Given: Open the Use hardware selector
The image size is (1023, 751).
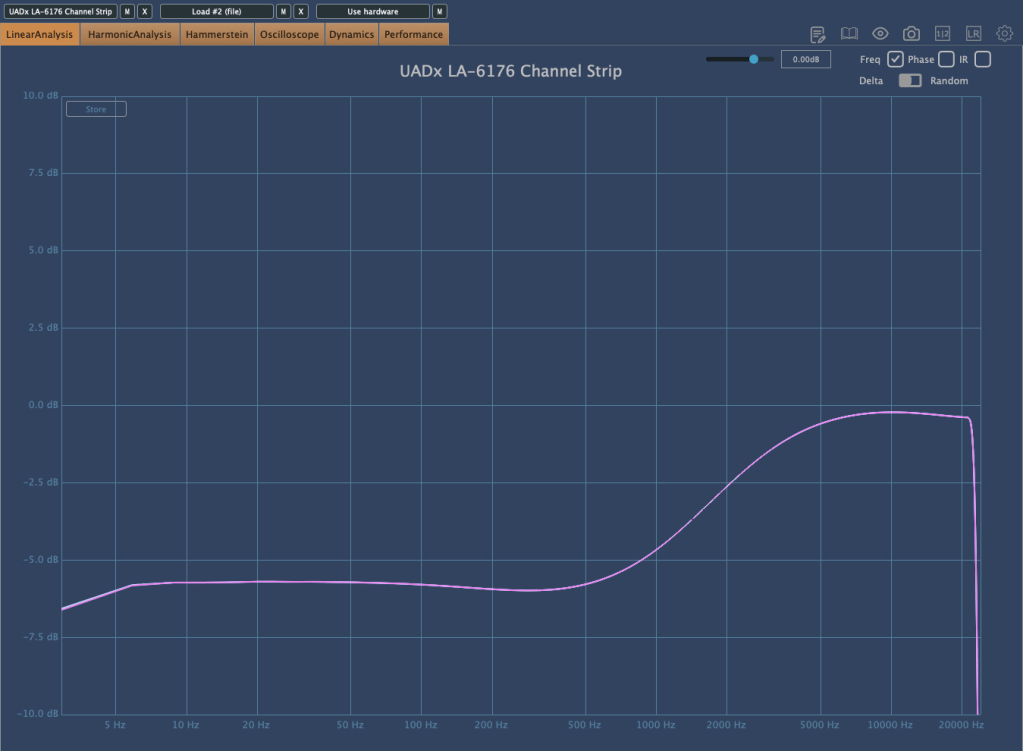Looking at the screenshot, I should [x=372, y=12].
